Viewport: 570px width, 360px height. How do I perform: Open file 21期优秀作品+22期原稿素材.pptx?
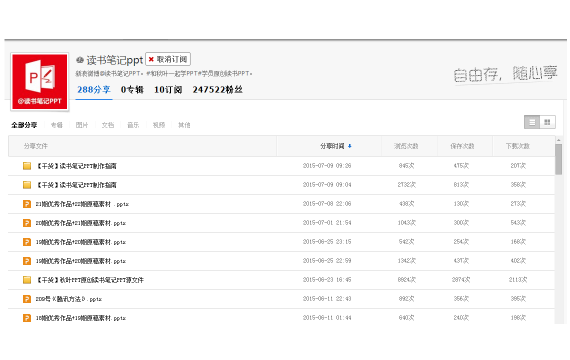82,204
